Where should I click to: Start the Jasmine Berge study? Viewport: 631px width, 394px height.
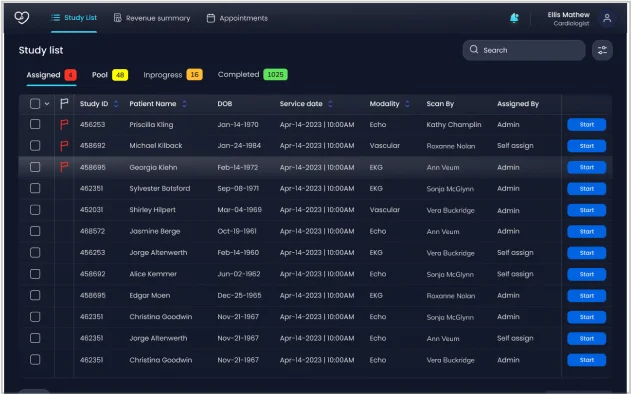pos(586,231)
